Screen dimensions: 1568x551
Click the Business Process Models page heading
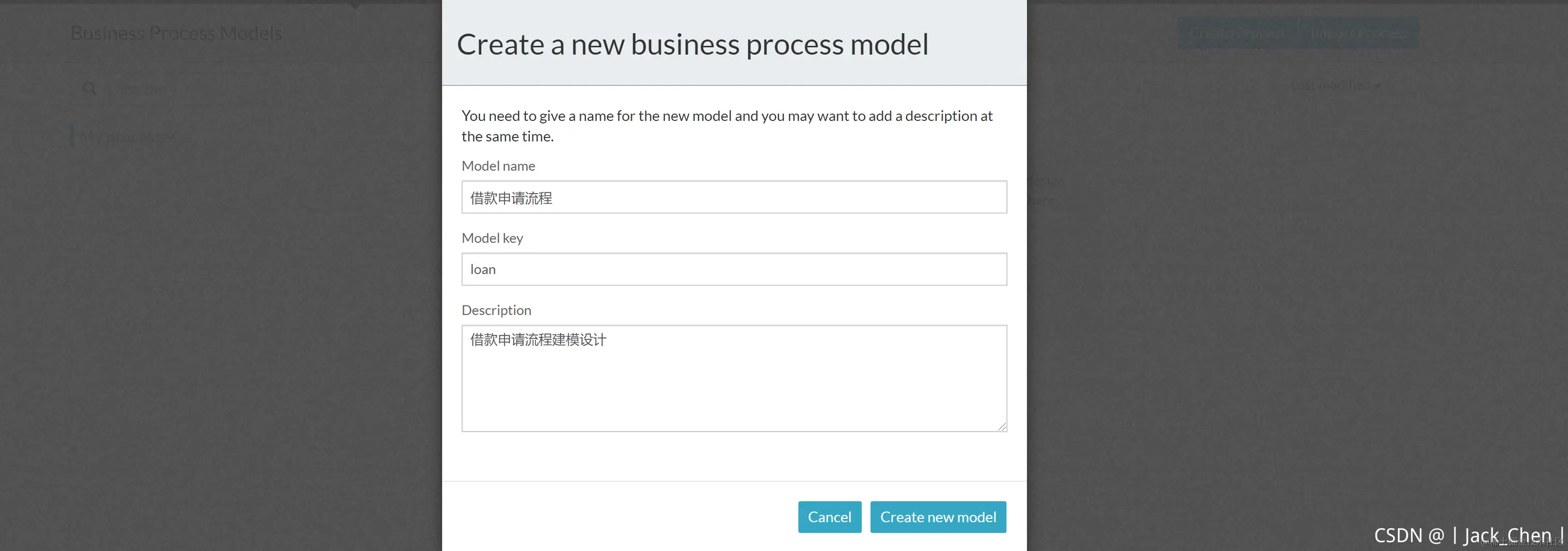pyautogui.click(x=176, y=33)
